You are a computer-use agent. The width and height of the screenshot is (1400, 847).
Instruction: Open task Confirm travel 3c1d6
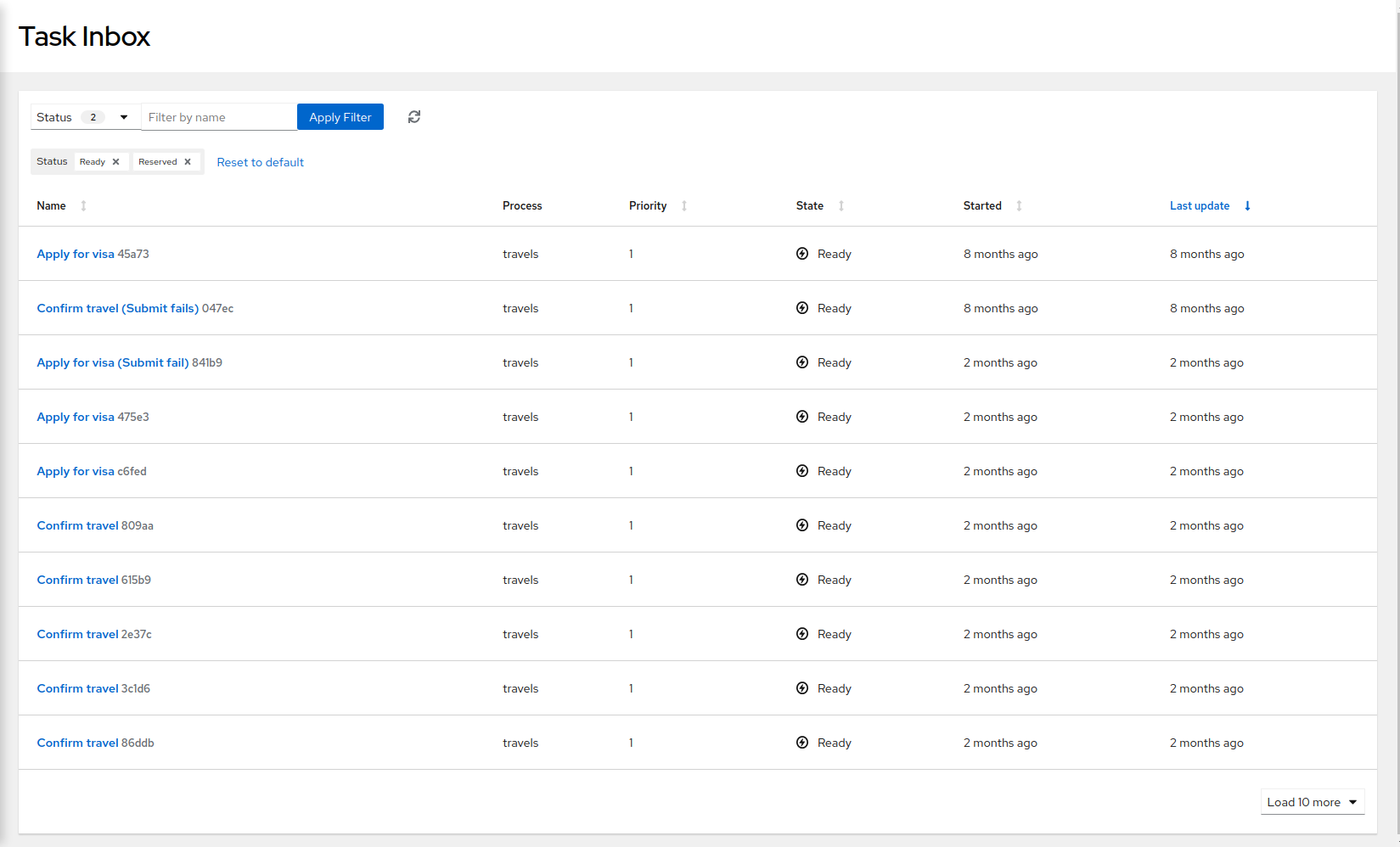pos(77,687)
